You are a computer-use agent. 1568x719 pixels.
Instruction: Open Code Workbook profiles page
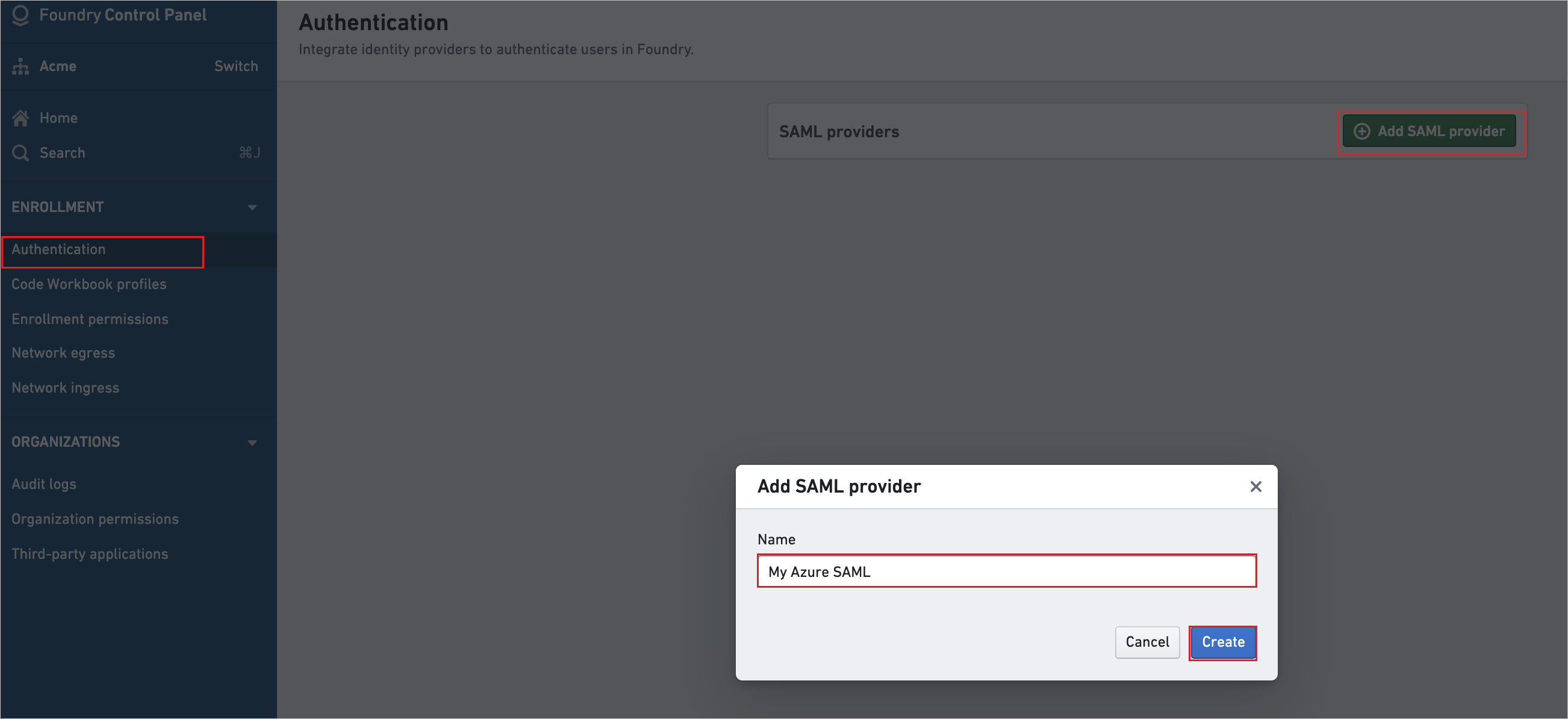(x=88, y=284)
